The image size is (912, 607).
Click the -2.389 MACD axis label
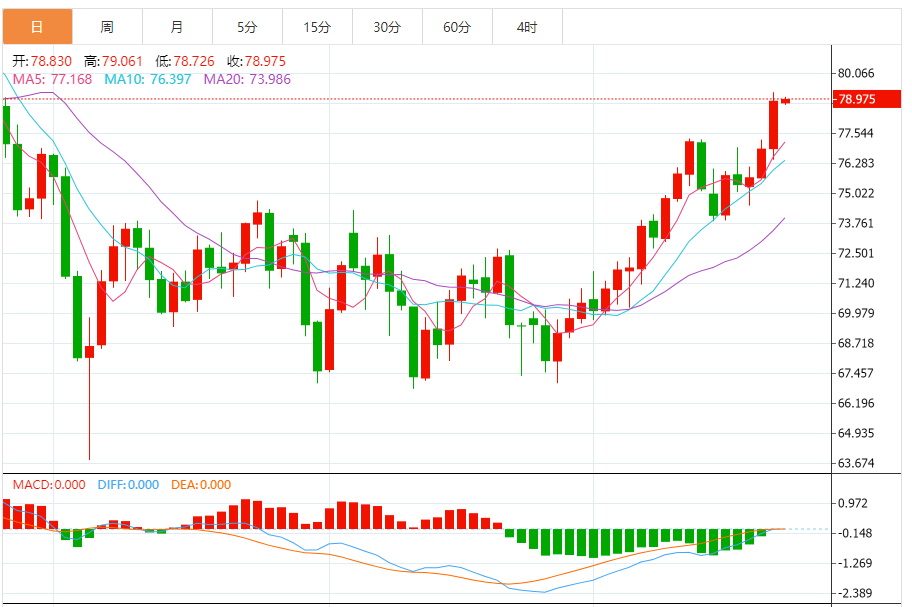pos(854,593)
